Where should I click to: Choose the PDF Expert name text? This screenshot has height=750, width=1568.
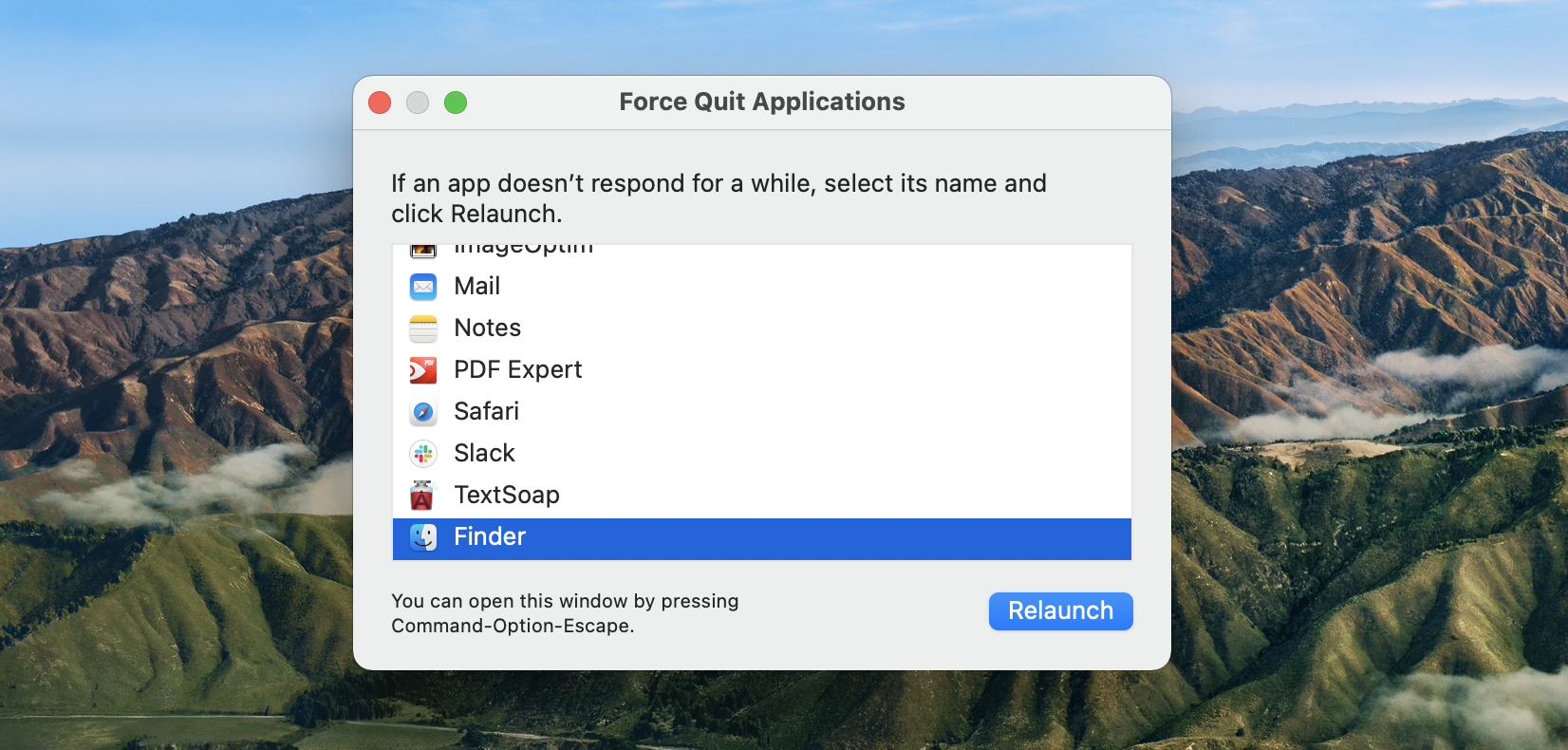(517, 369)
